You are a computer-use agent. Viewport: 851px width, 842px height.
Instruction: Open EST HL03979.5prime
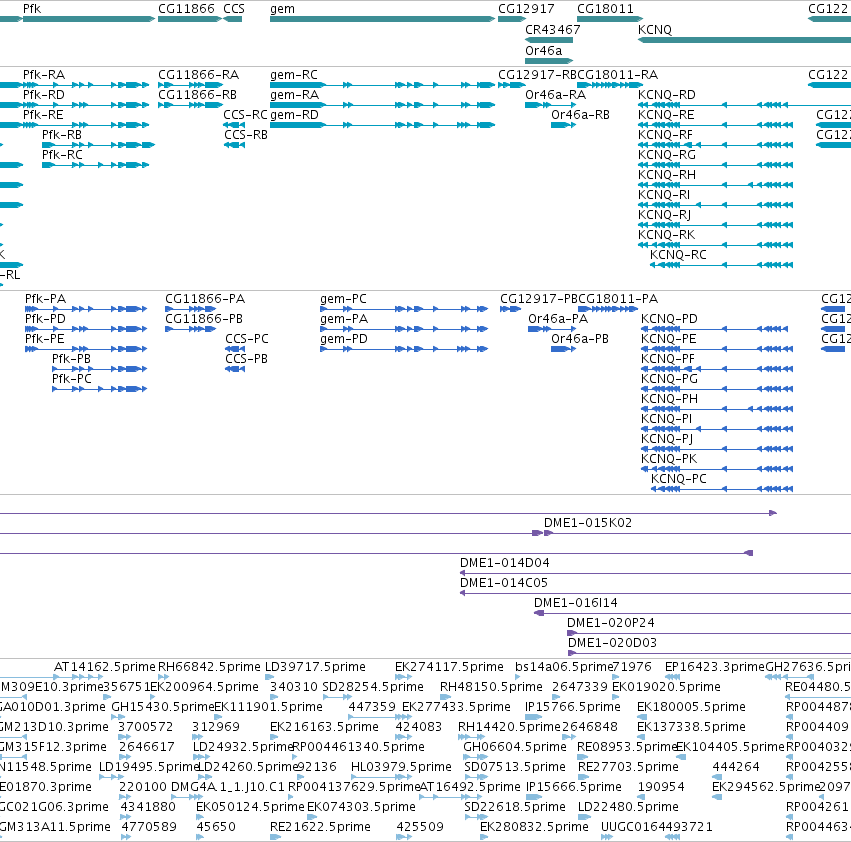401,767
